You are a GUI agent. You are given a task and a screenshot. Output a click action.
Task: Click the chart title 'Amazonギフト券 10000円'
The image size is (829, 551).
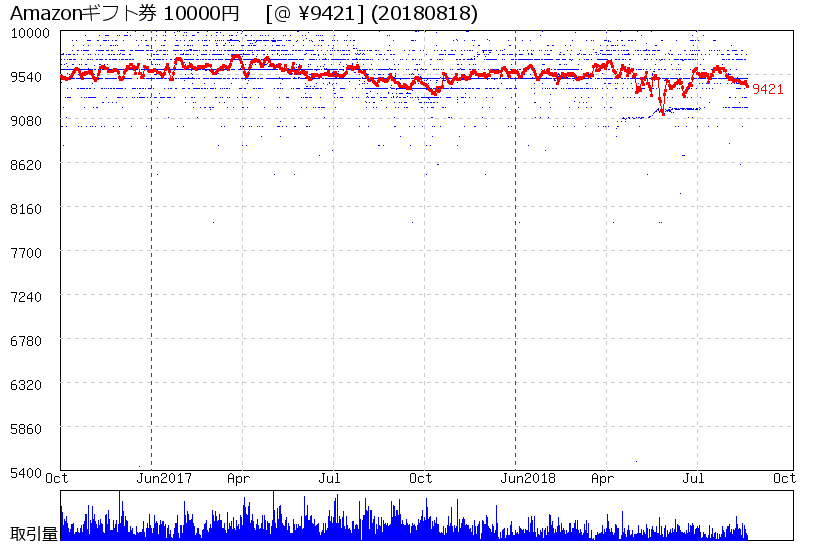coord(125,13)
